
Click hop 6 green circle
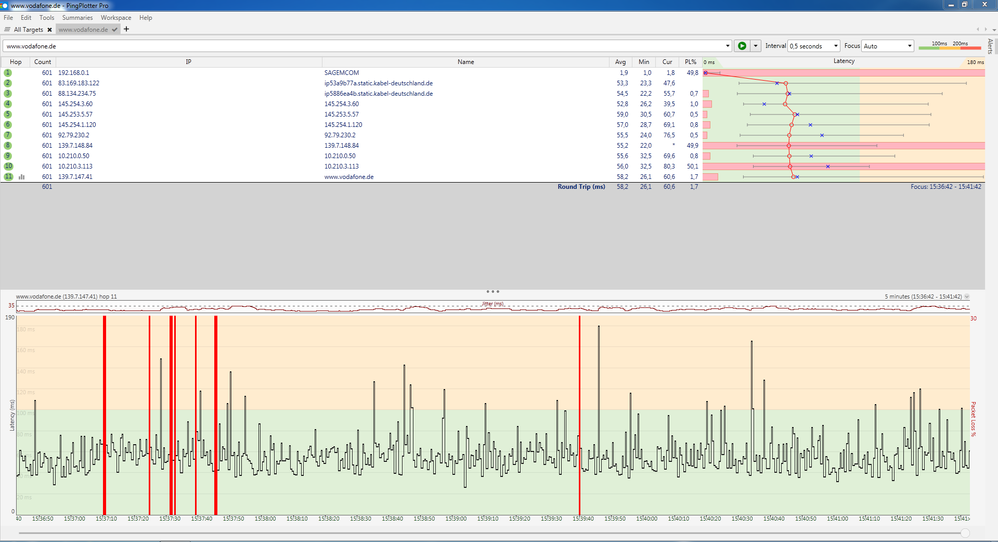click(8, 125)
